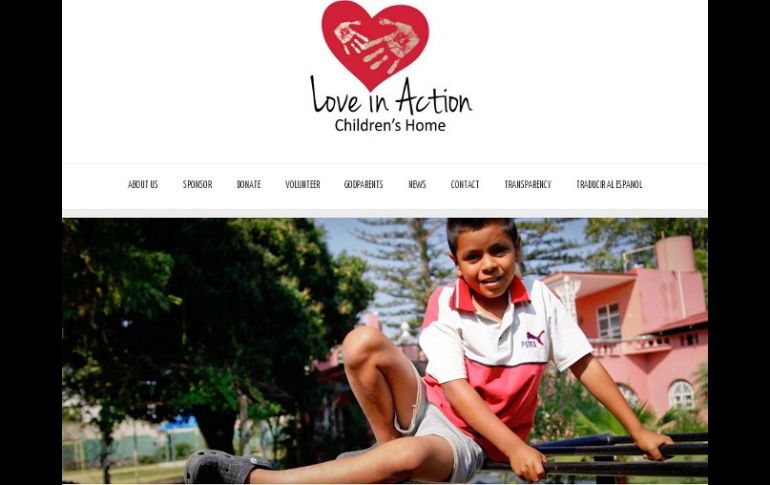Image resolution: width=770 pixels, height=485 pixels.
Task: Select the Transparency menu item
Action: [528, 185]
